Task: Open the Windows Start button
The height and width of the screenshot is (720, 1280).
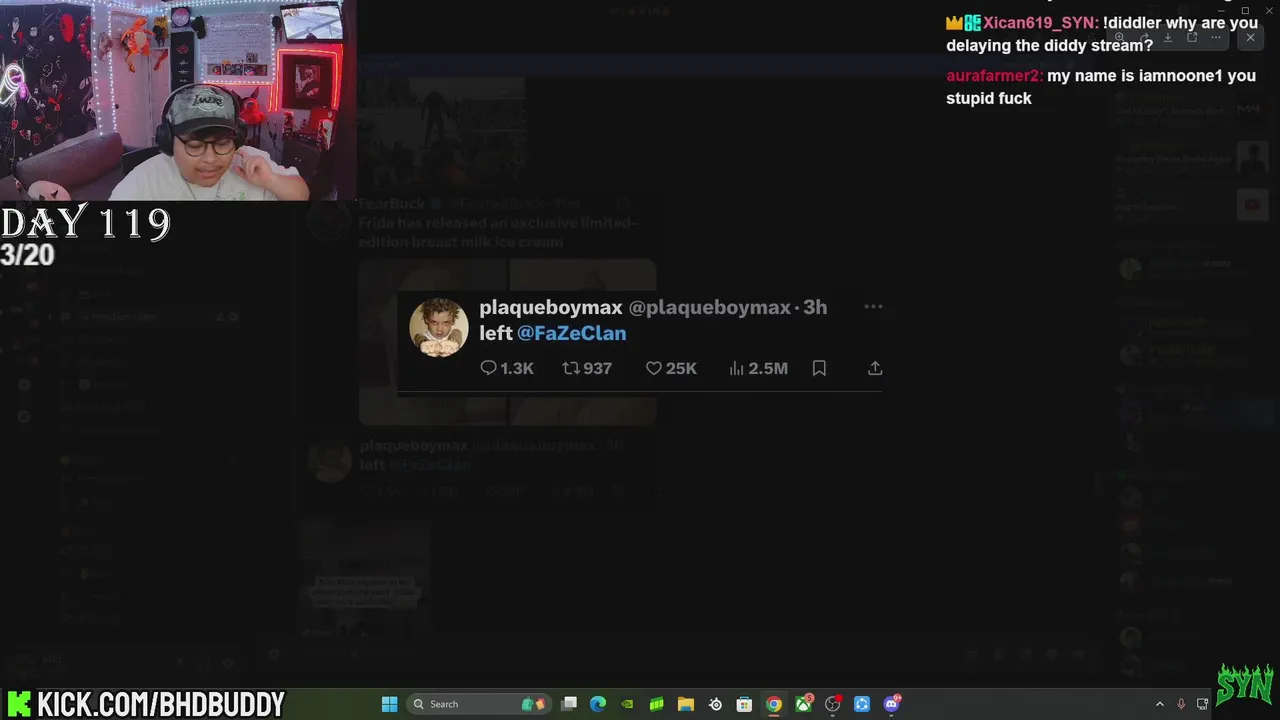Action: [389, 704]
